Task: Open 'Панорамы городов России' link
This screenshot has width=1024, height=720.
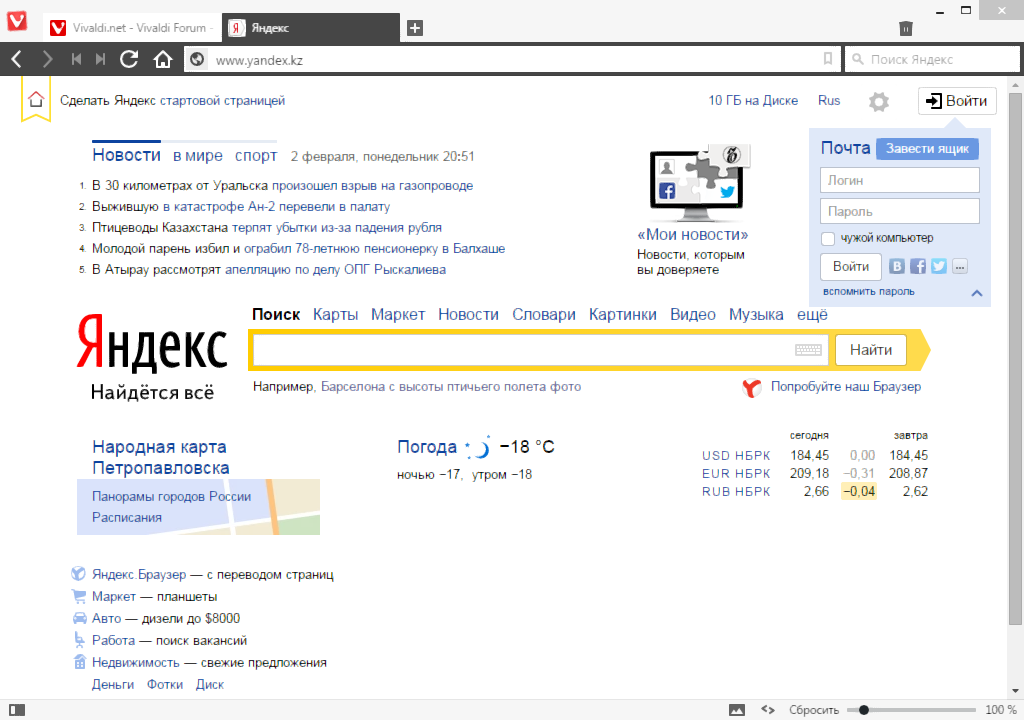Action: tap(171, 497)
